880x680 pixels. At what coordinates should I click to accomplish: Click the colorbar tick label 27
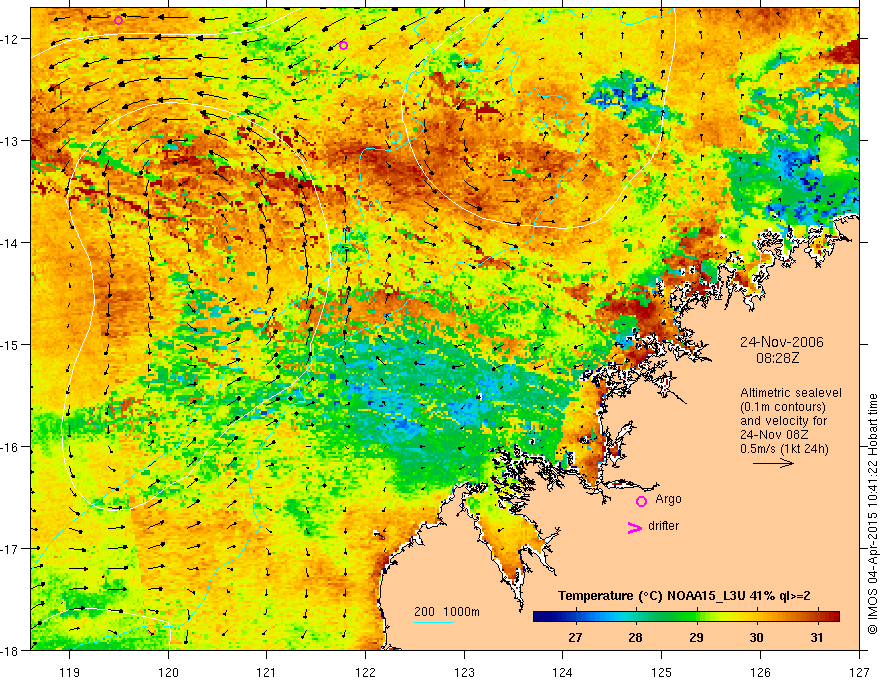(575, 637)
